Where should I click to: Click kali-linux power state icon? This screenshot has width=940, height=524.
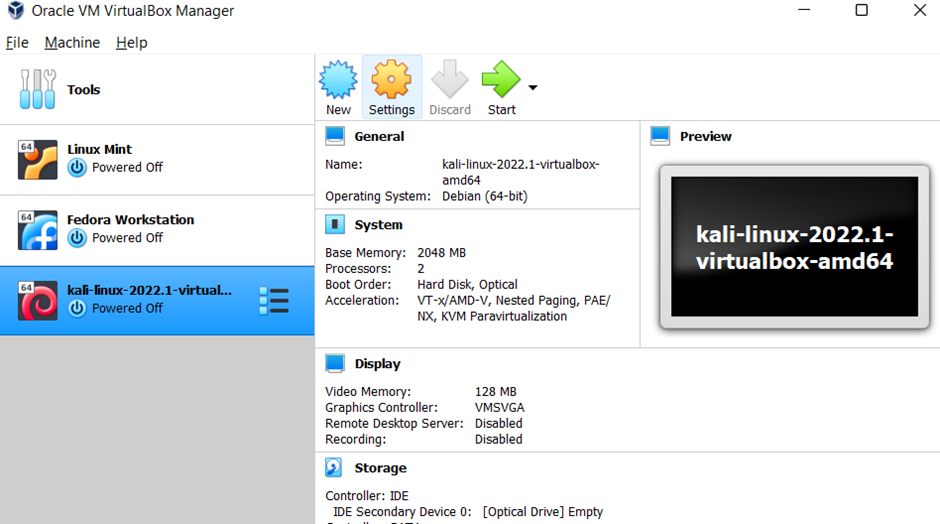(77, 308)
